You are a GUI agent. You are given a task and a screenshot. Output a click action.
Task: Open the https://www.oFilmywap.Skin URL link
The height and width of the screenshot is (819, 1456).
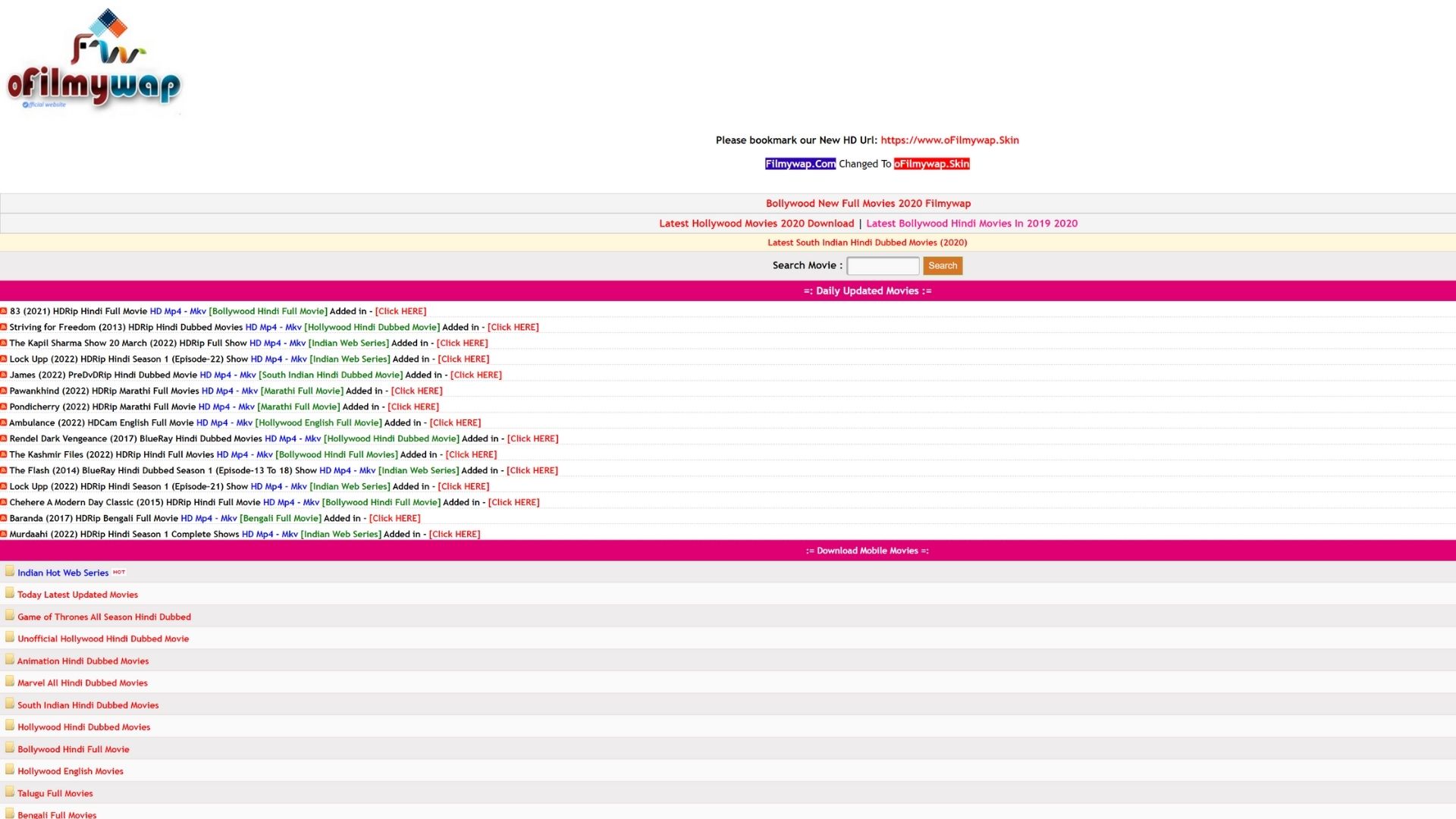(x=949, y=140)
